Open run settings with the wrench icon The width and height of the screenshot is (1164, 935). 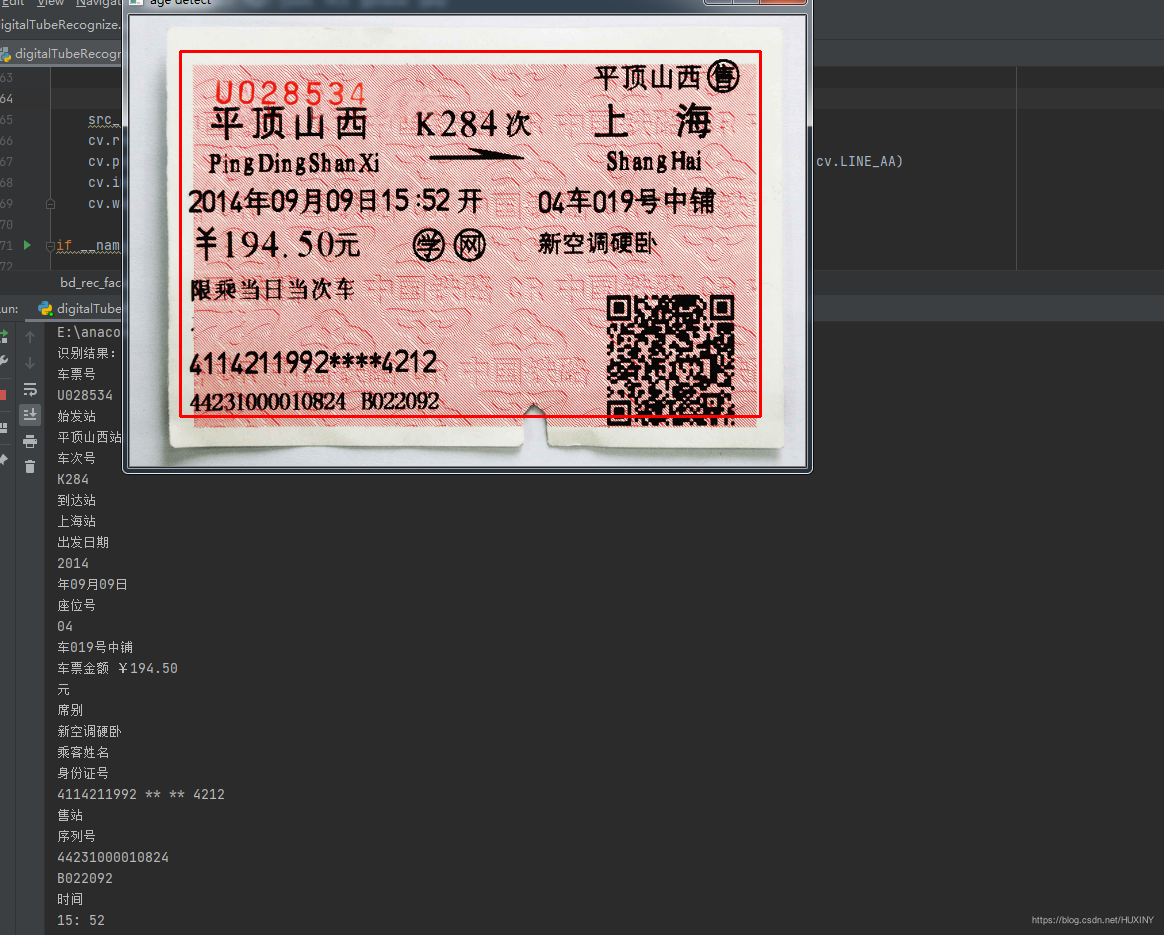click(x=6, y=358)
